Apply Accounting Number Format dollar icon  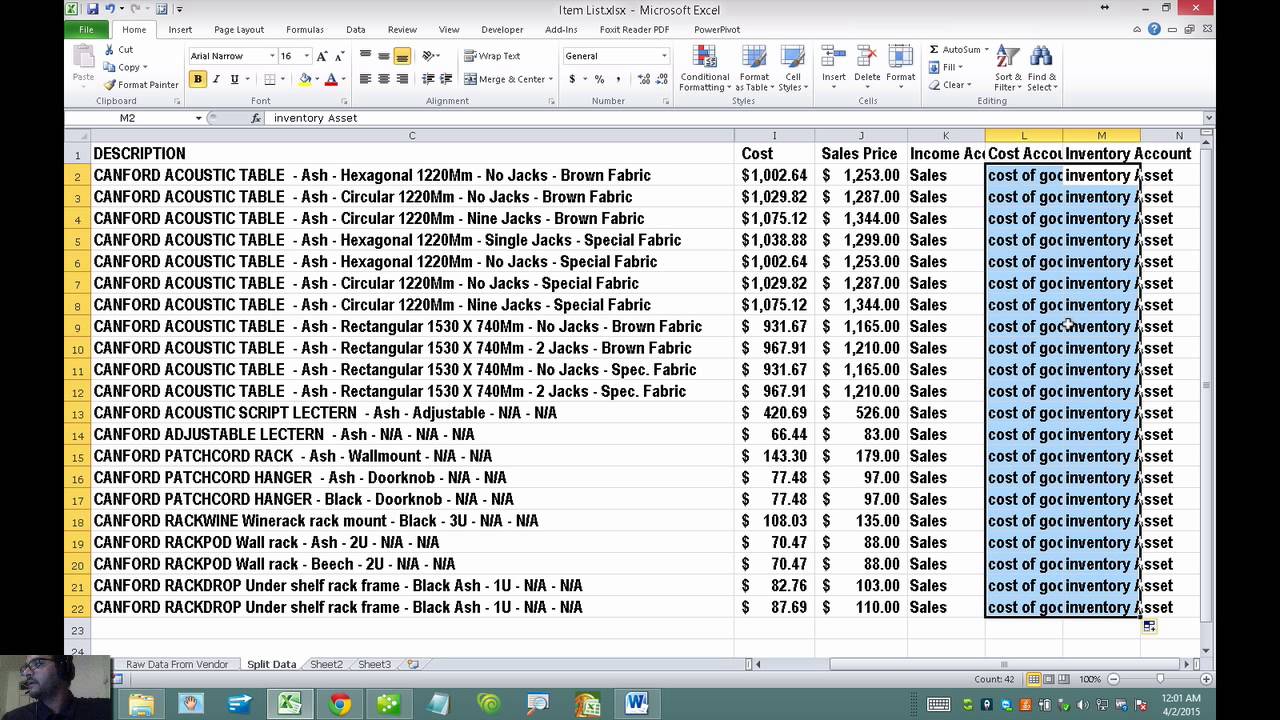(x=572, y=79)
